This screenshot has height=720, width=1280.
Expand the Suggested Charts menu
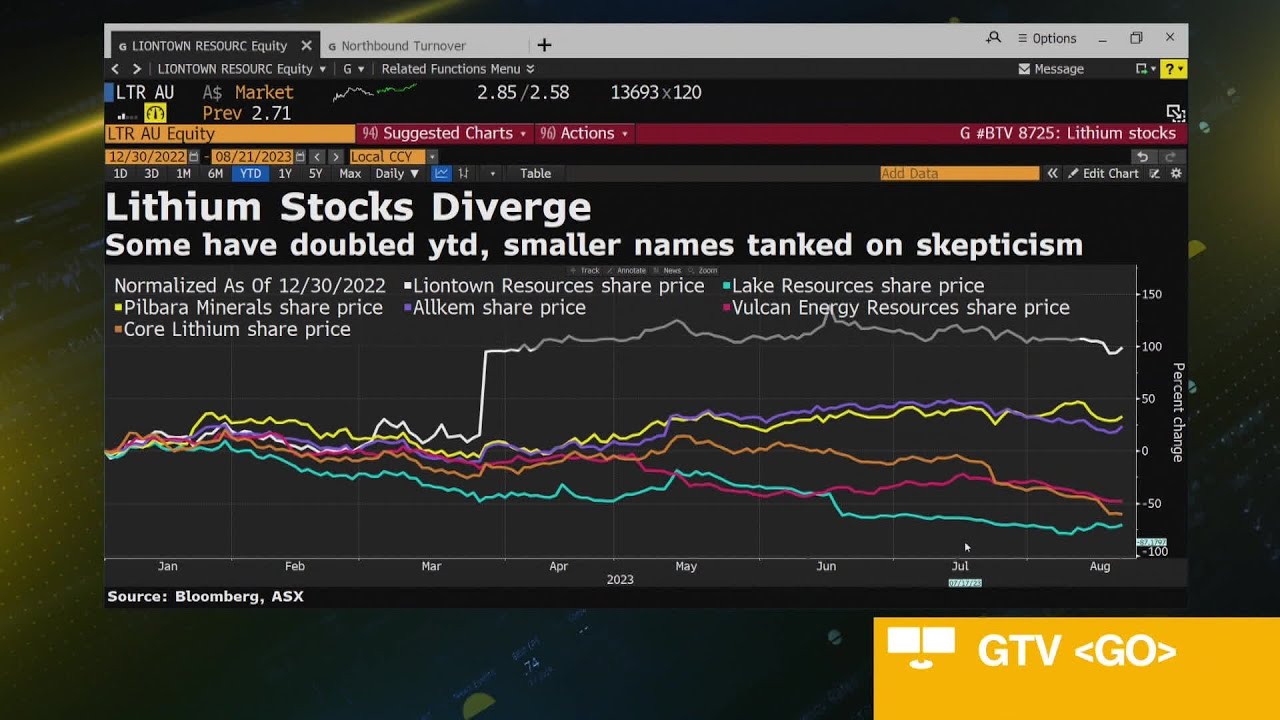(x=444, y=133)
